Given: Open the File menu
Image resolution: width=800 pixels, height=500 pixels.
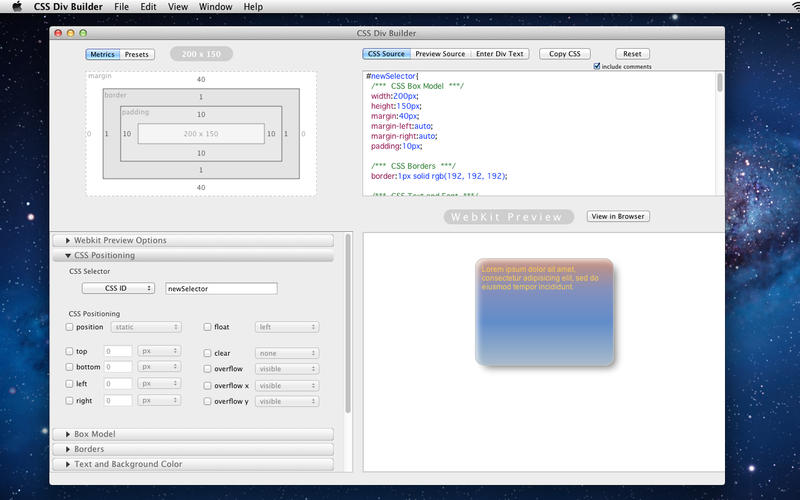Looking at the screenshot, I should (x=121, y=7).
